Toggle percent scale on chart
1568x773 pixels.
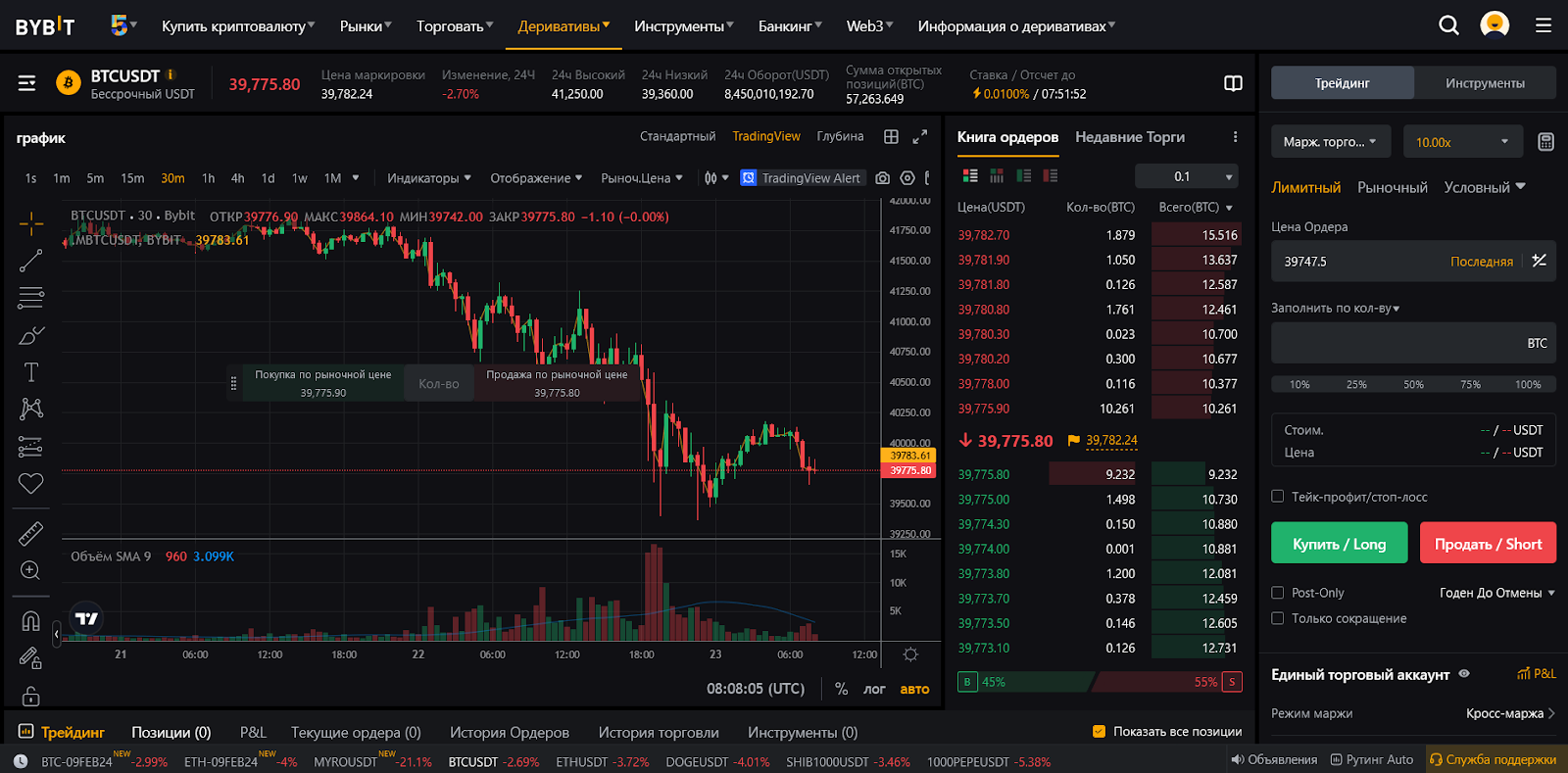coord(841,689)
